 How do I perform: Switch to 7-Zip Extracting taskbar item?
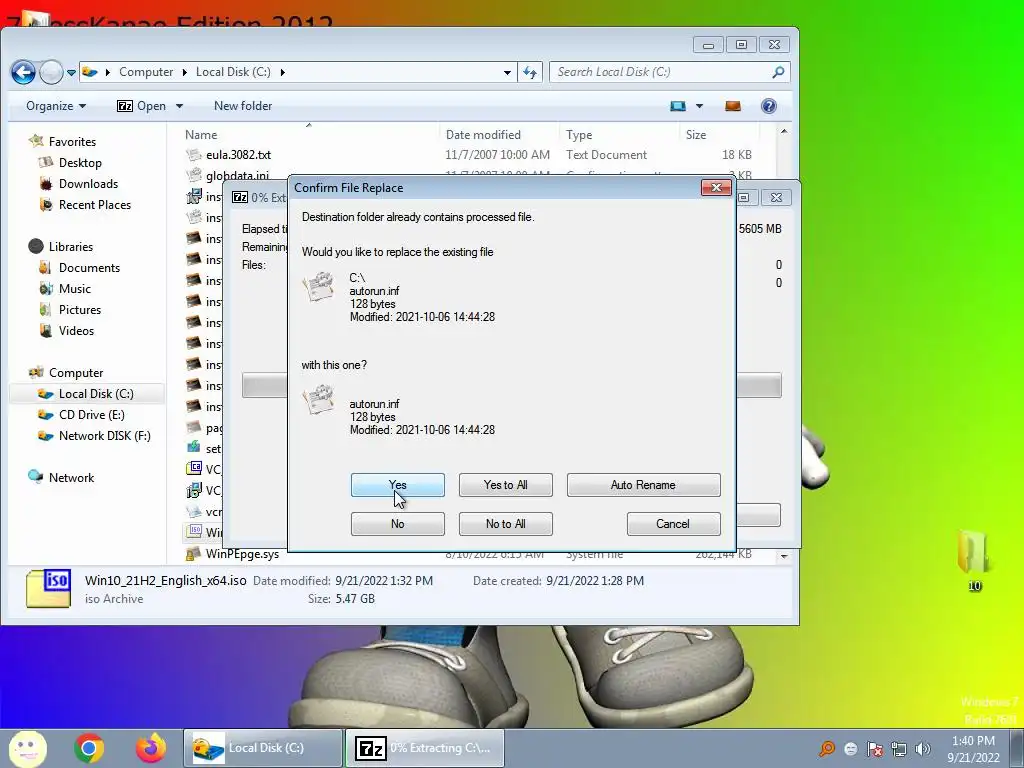424,748
